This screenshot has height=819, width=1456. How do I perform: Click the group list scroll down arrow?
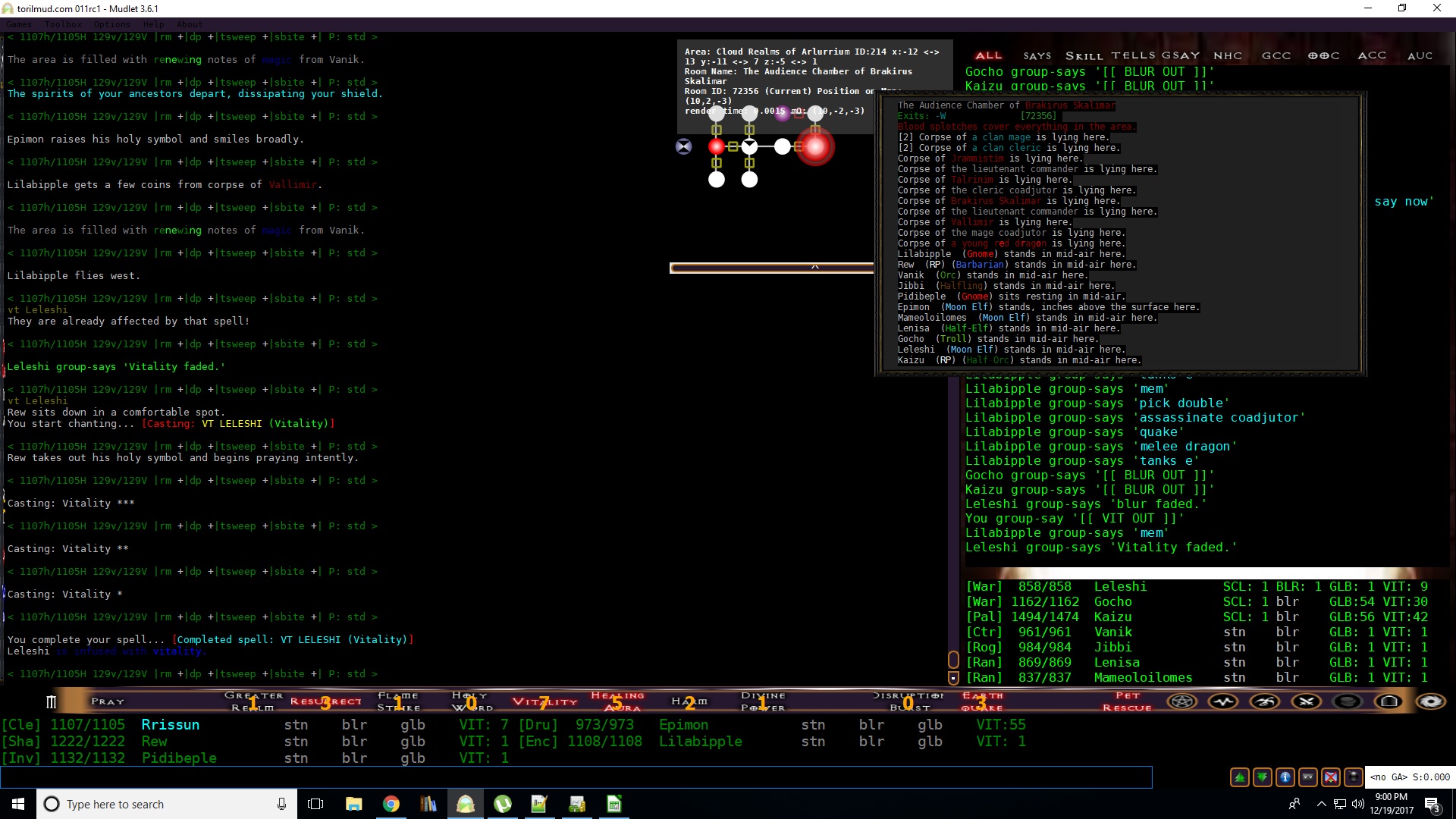click(x=953, y=677)
